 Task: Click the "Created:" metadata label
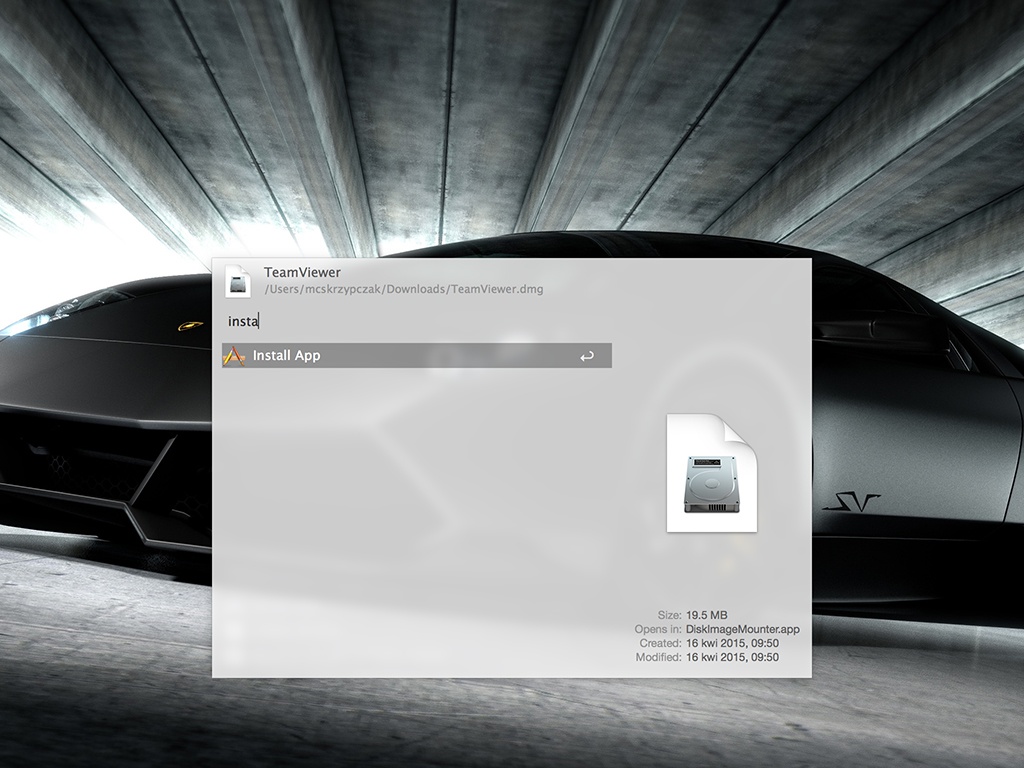[660, 643]
